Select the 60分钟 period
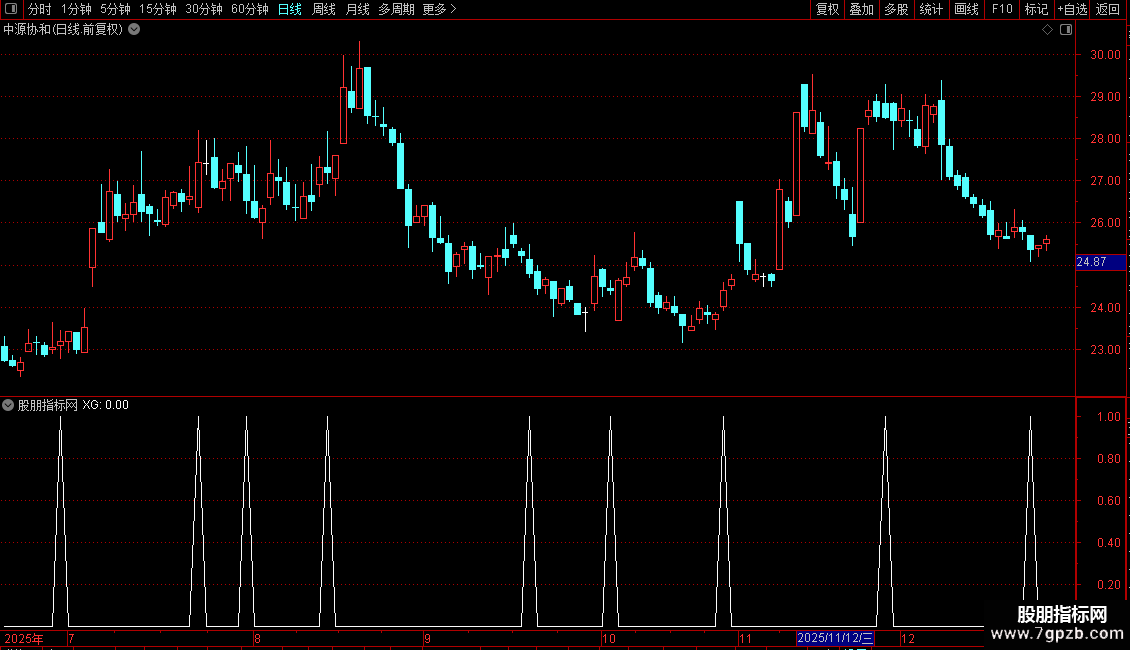The height and width of the screenshot is (650, 1130). pos(250,9)
